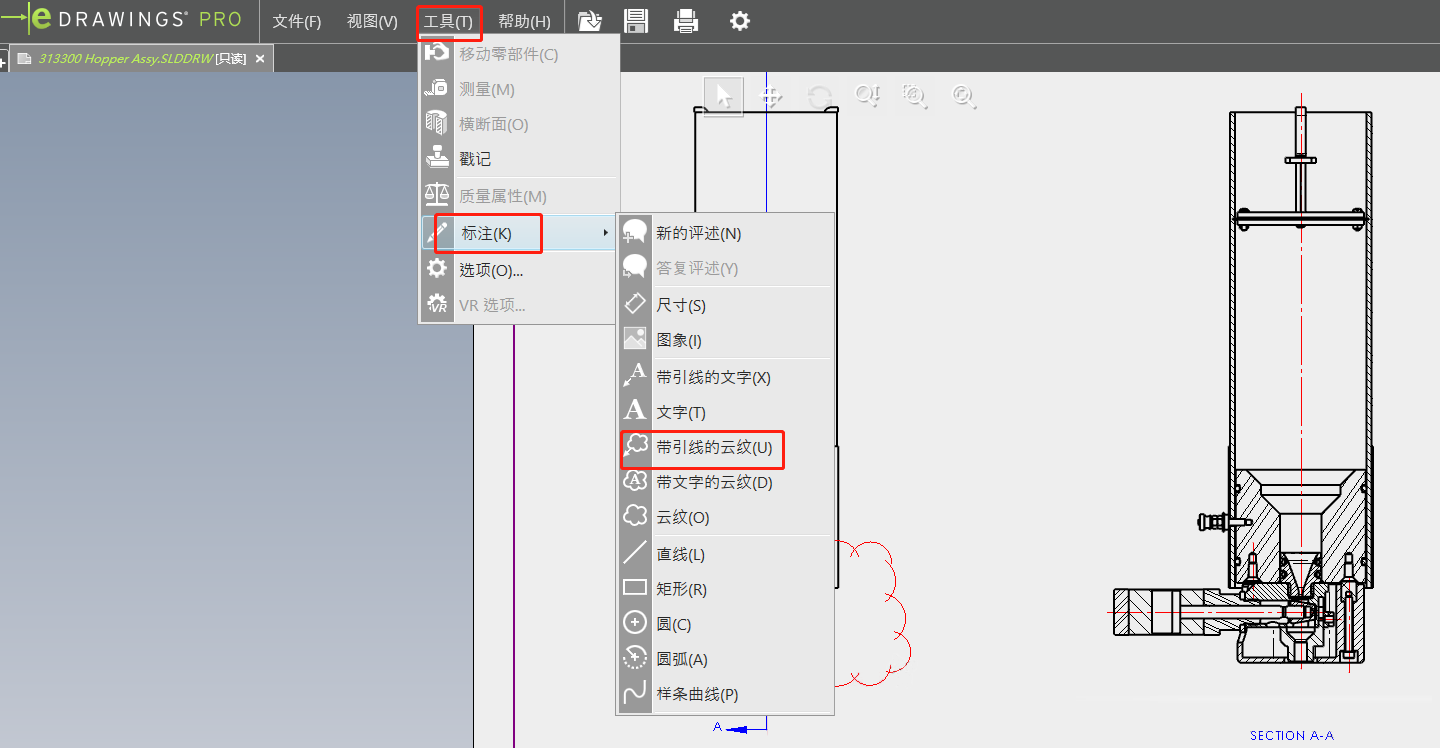Screen dimensions: 1440x748
Task: Activate the pan move tool
Action: (771, 96)
